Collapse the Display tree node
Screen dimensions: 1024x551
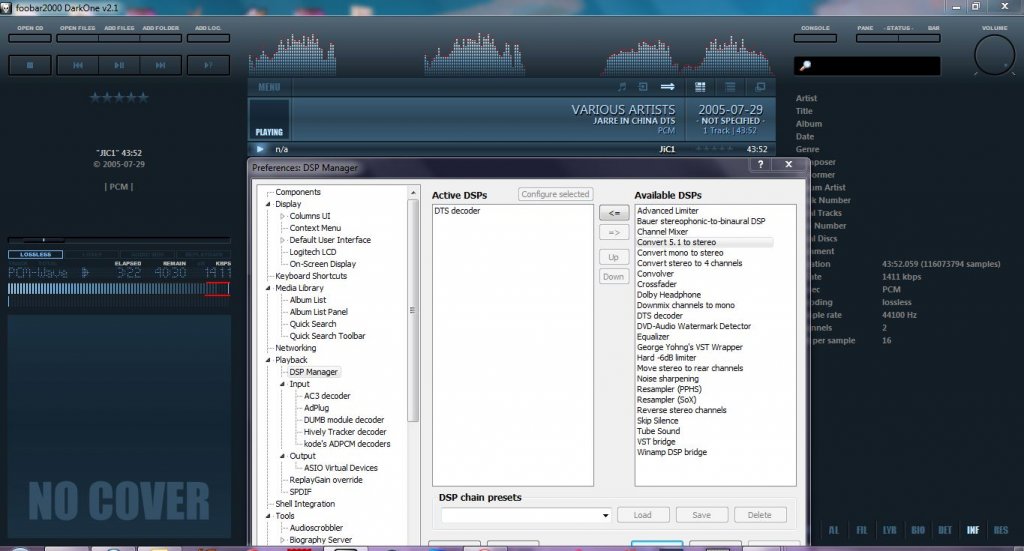pyautogui.click(x=268, y=204)
